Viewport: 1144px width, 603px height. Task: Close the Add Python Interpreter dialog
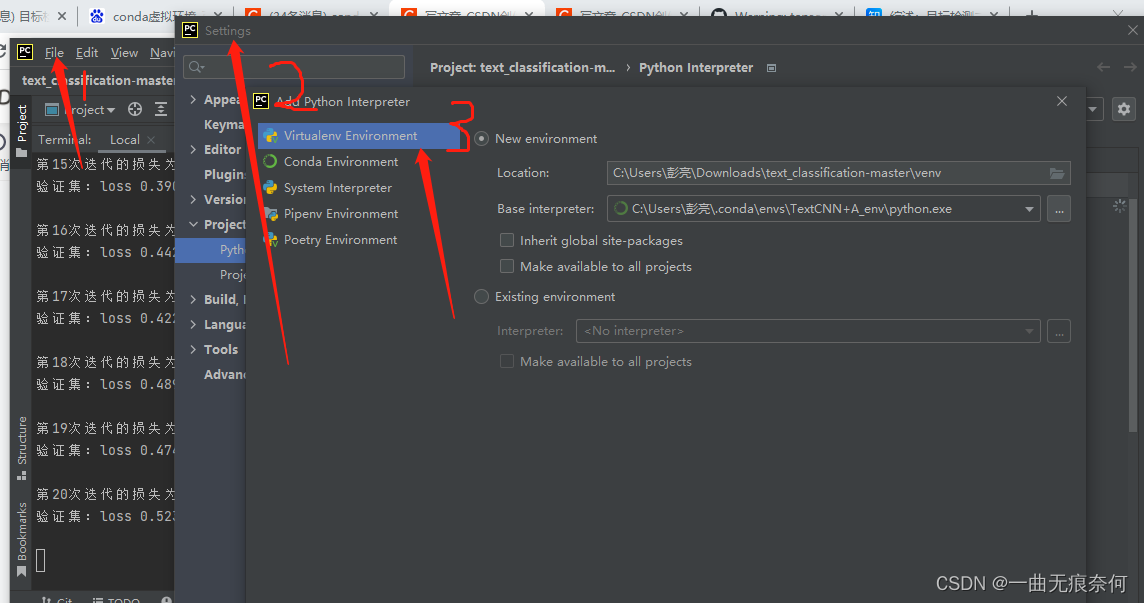(x=1062, y=101)
